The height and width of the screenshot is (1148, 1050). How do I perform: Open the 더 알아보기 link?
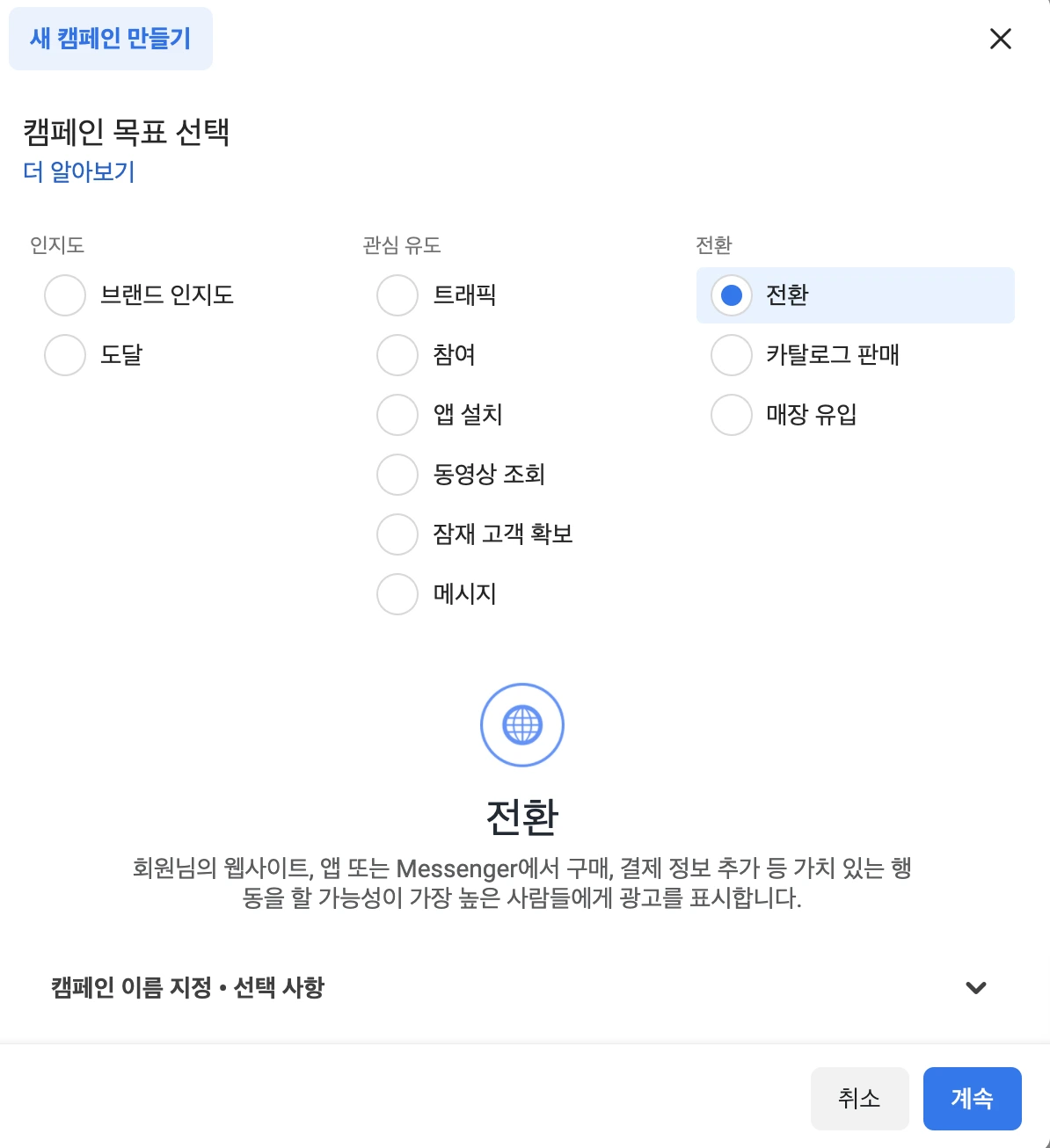pyautogui.click(x=79, y=171)
